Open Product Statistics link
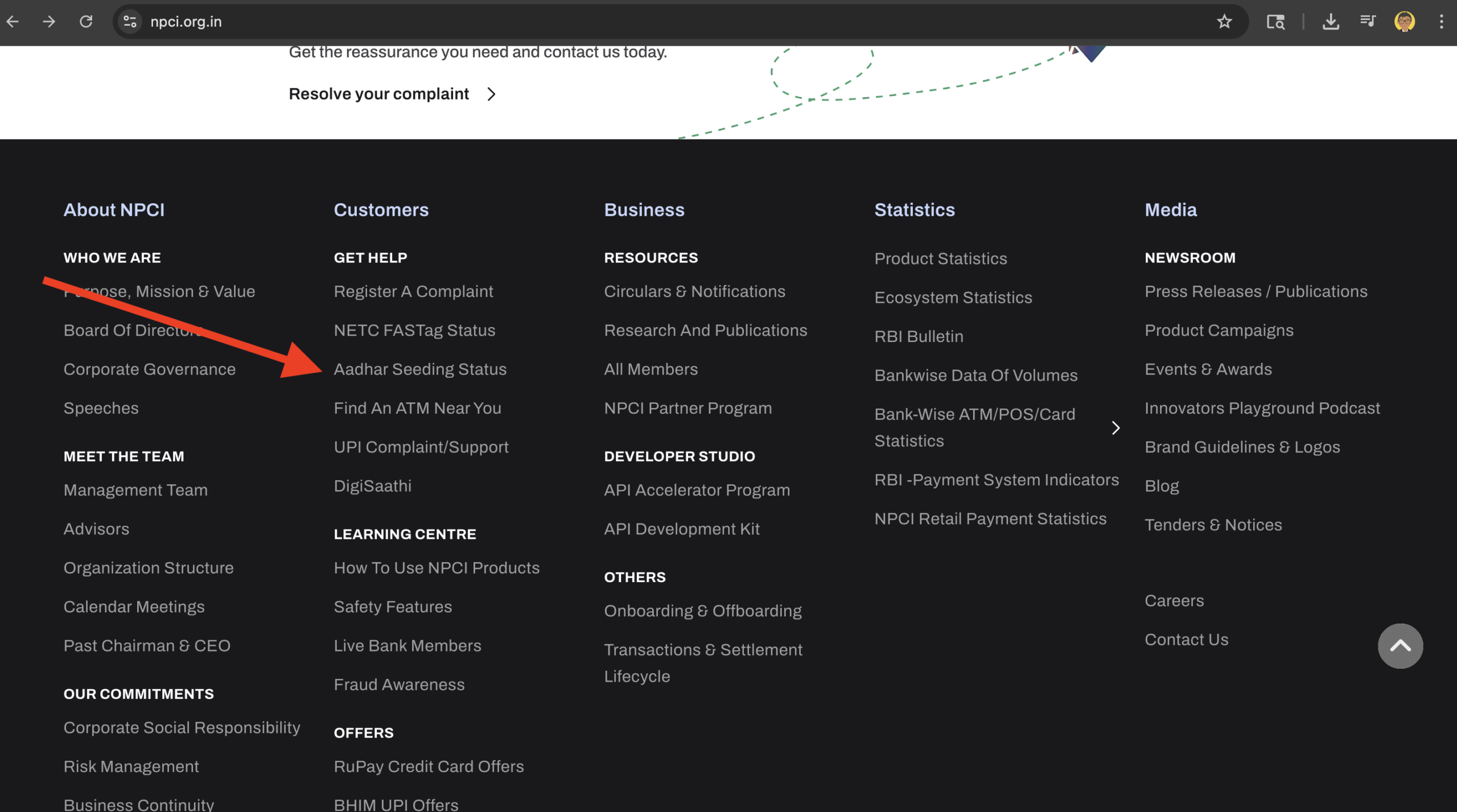This screenshot has width=1457, height=812. coord(941,258)
